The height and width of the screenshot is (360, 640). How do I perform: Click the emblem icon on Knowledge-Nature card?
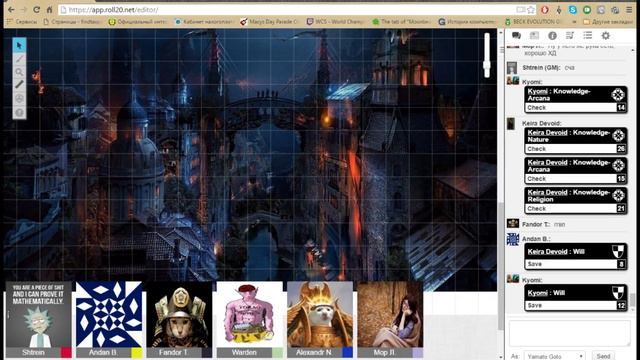pos(618,136)
